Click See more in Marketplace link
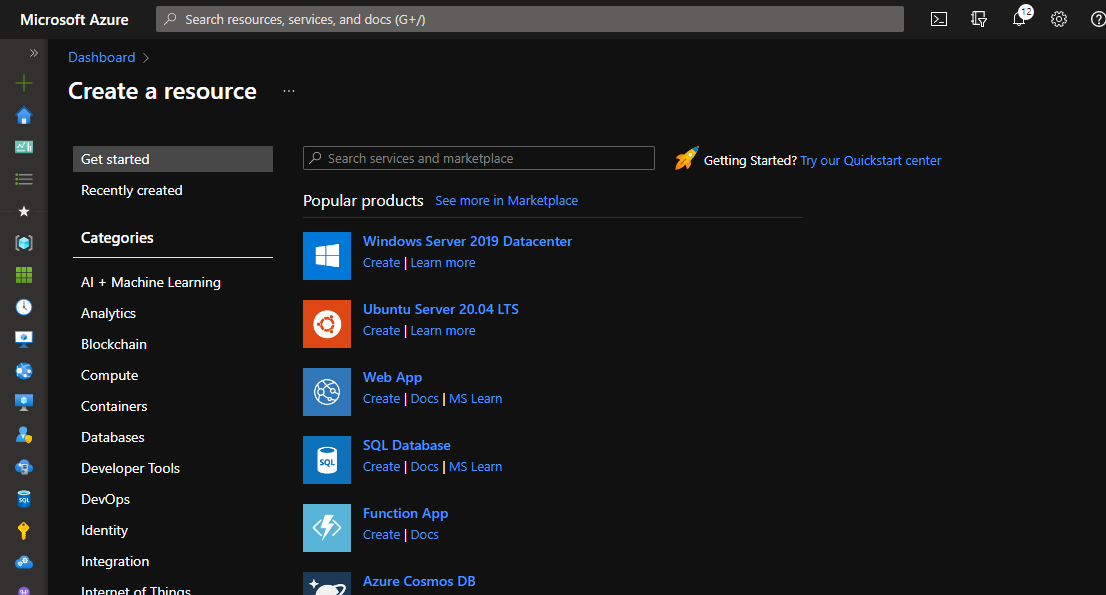The width and height of the screenshot is (1106, 595). point(506,201)
